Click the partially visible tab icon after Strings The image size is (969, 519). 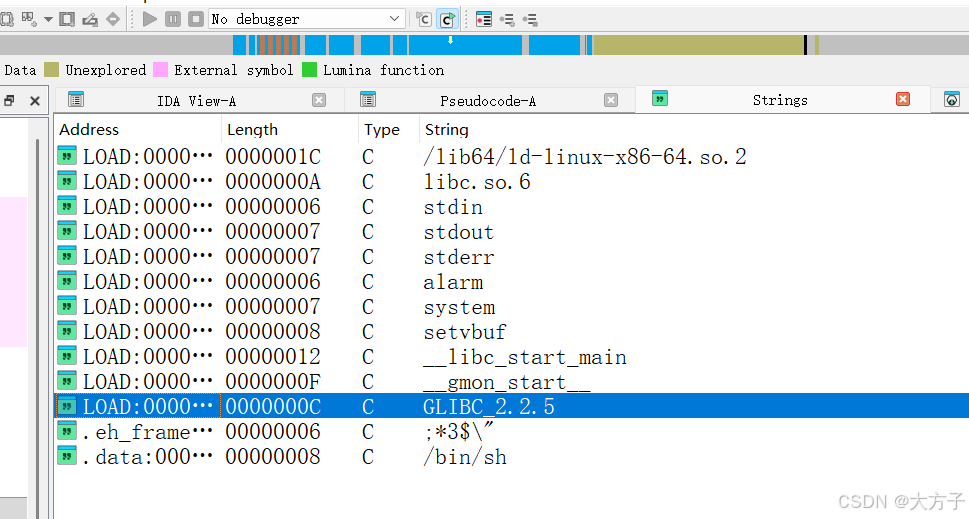point(952,99)
